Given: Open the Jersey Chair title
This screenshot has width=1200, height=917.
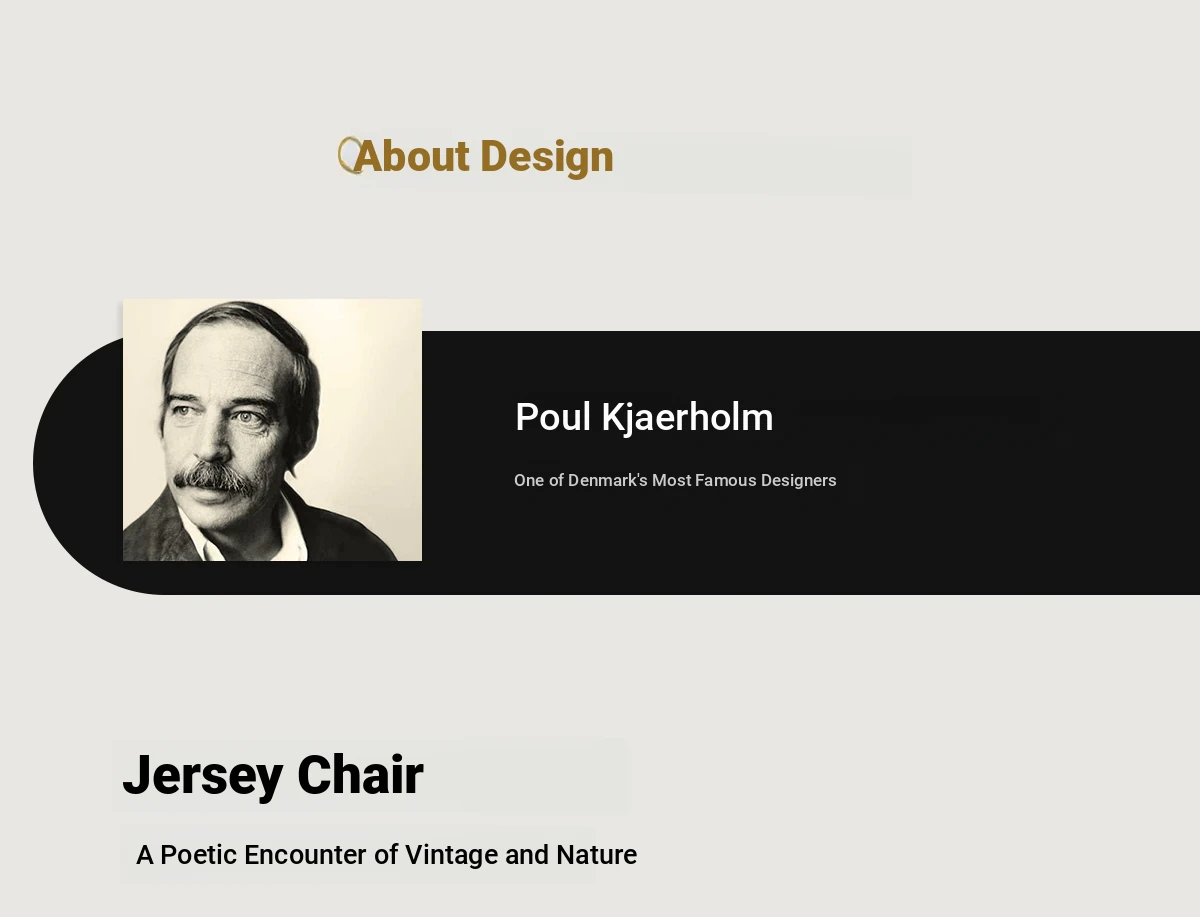Looking at the screenshot, I should pyautogui.click(x=273, y=775).
